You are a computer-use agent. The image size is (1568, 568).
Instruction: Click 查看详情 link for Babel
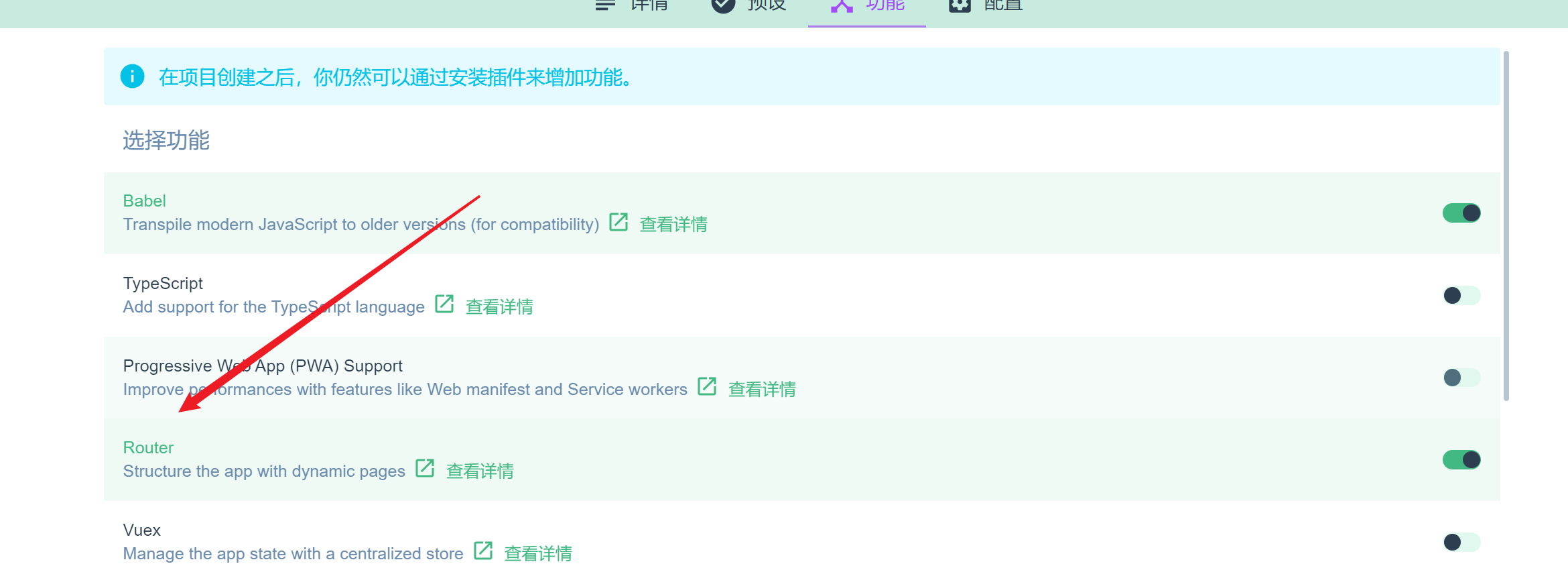[673, 224]
